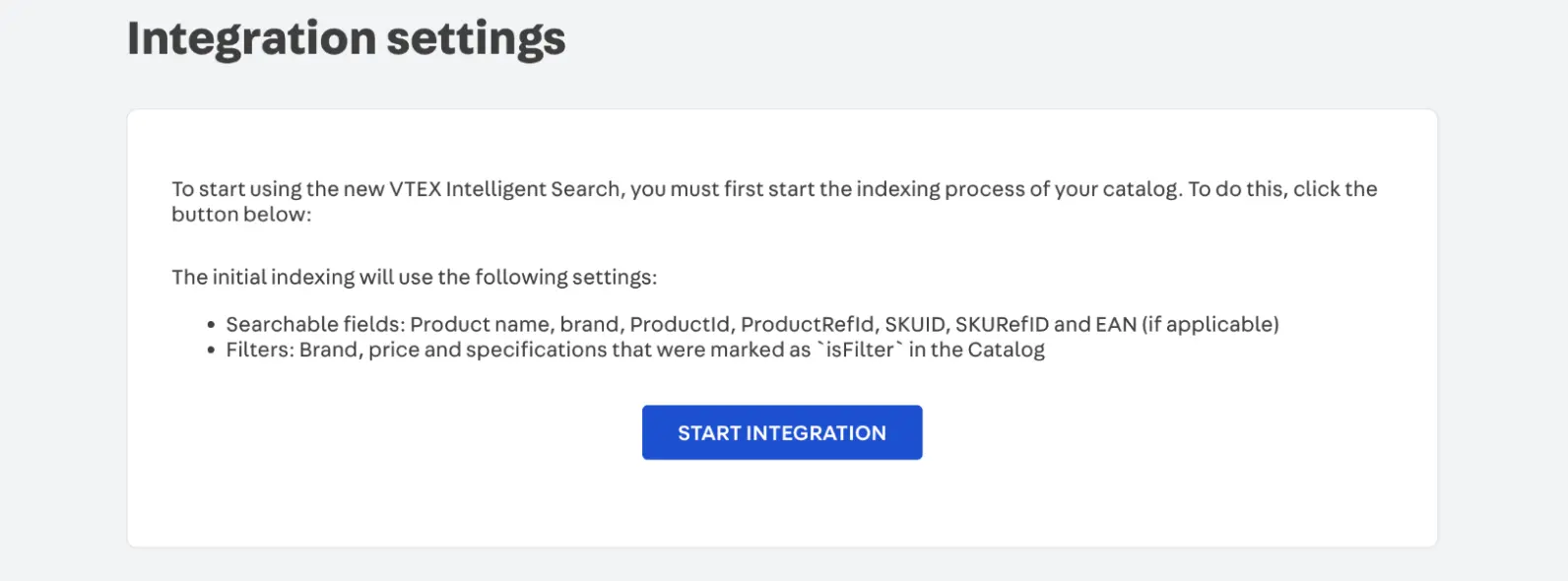
Task: Select the button labeled START INTEGRATION
Action: (x=782, y=432)
